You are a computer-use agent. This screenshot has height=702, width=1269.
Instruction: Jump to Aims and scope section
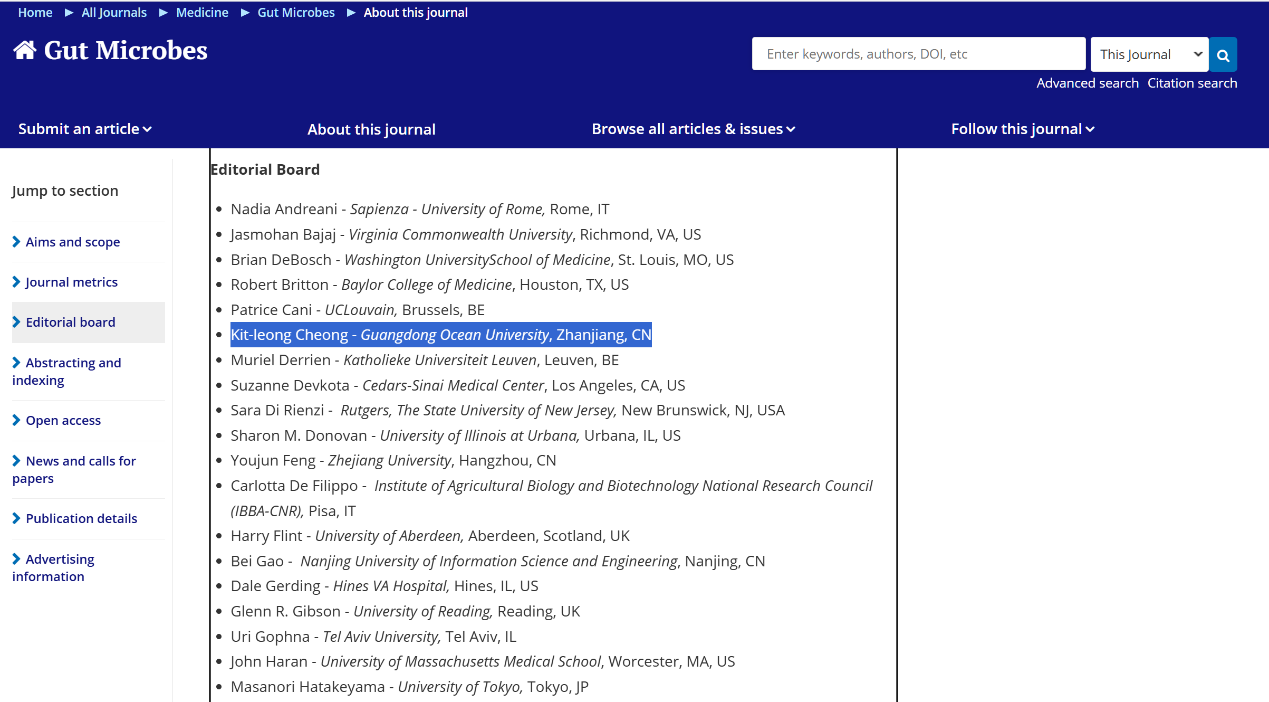(x=72, y=242)
